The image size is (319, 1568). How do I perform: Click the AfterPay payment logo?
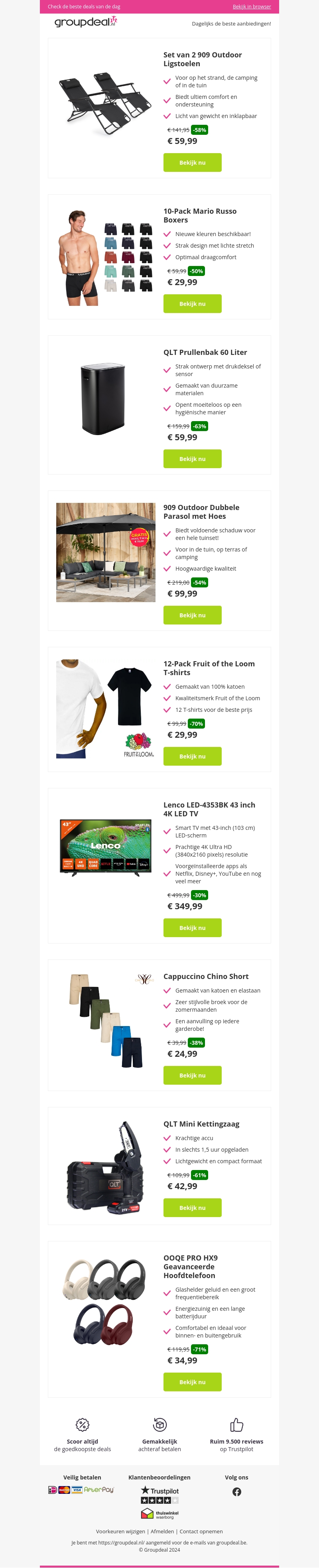tap(98, 1489)
